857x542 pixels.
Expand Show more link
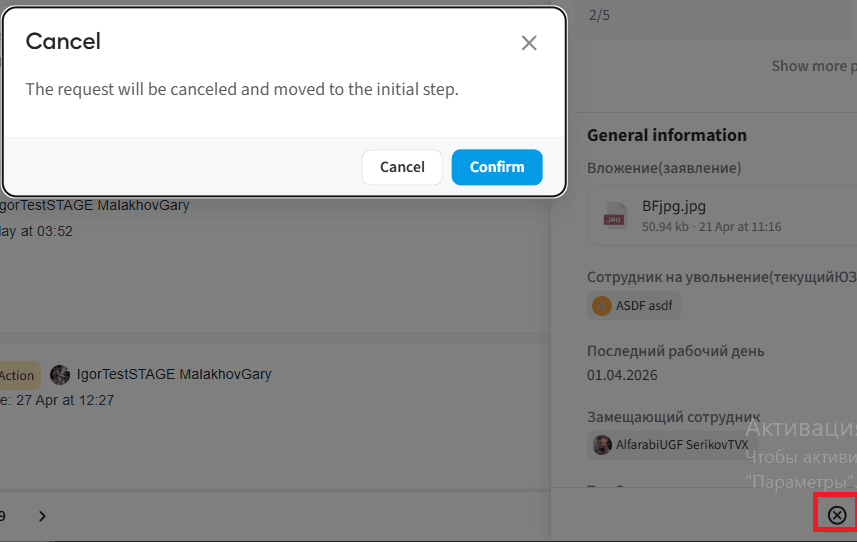coord(813,66)
